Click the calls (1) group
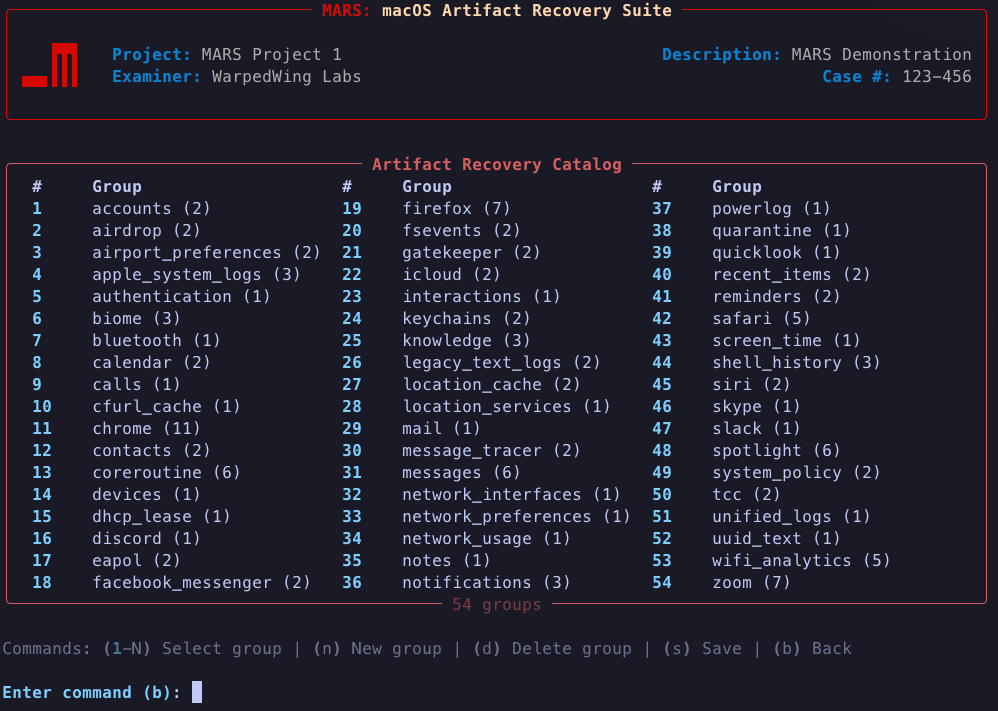 click(x=136, y=384)
